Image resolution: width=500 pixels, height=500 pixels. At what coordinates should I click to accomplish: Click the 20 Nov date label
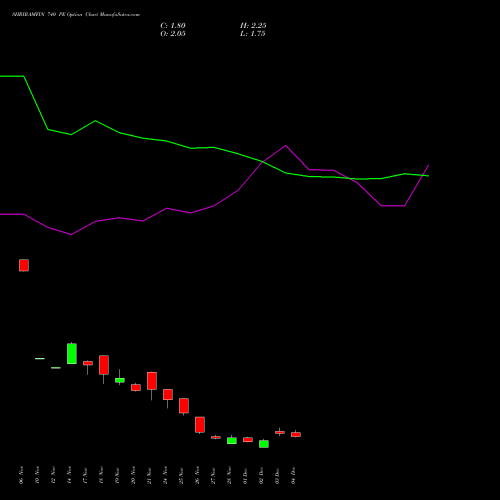click(x=134, y=475)
